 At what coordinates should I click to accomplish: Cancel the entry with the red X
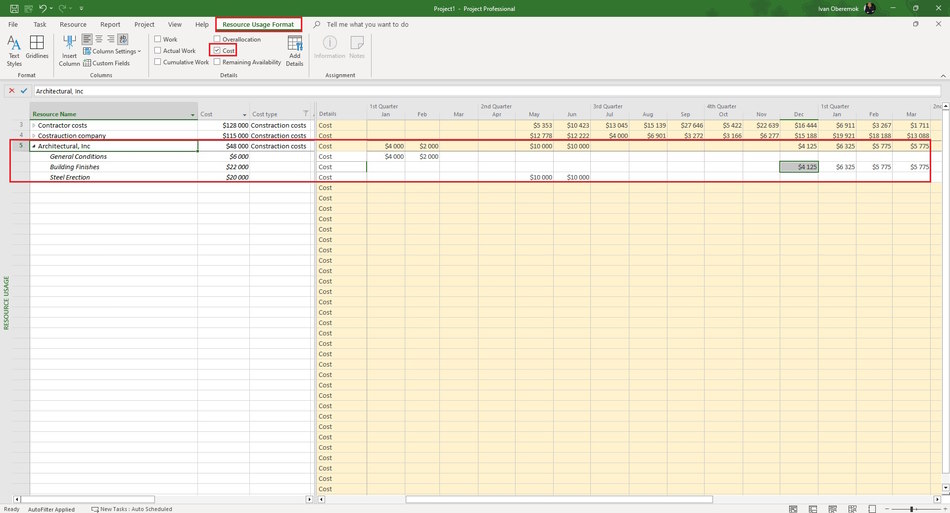12,91
